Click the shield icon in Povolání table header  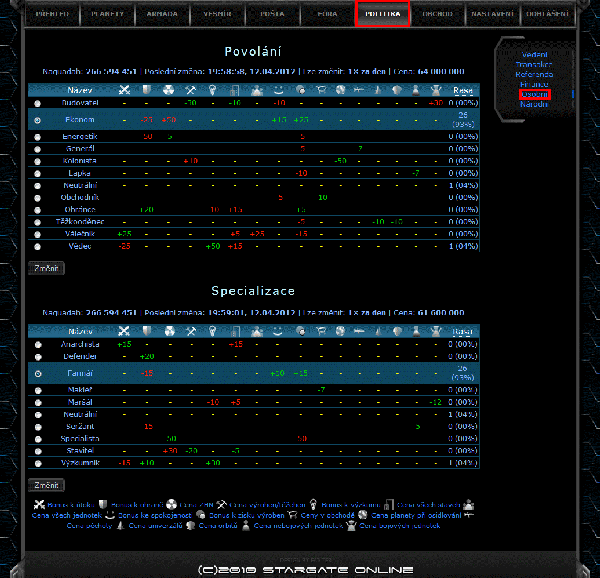pos(146,90)
